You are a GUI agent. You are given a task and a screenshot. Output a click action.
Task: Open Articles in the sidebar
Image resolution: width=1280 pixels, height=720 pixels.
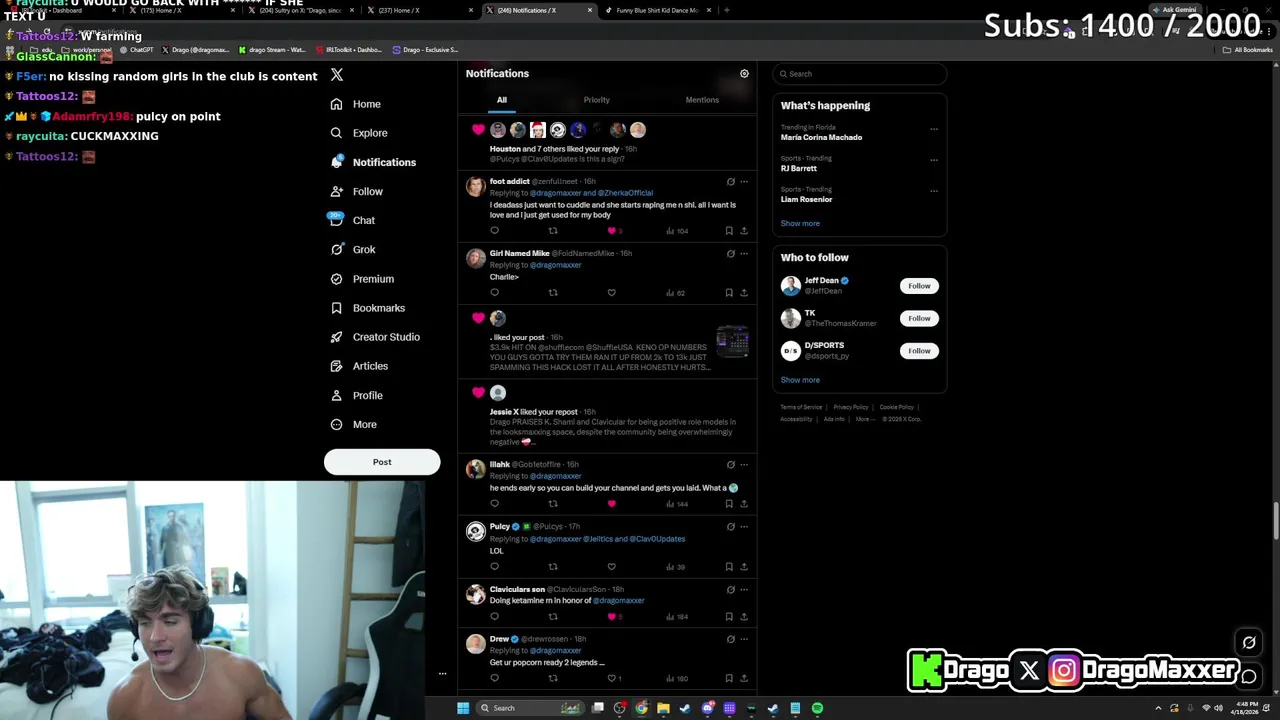coord(359,366)
